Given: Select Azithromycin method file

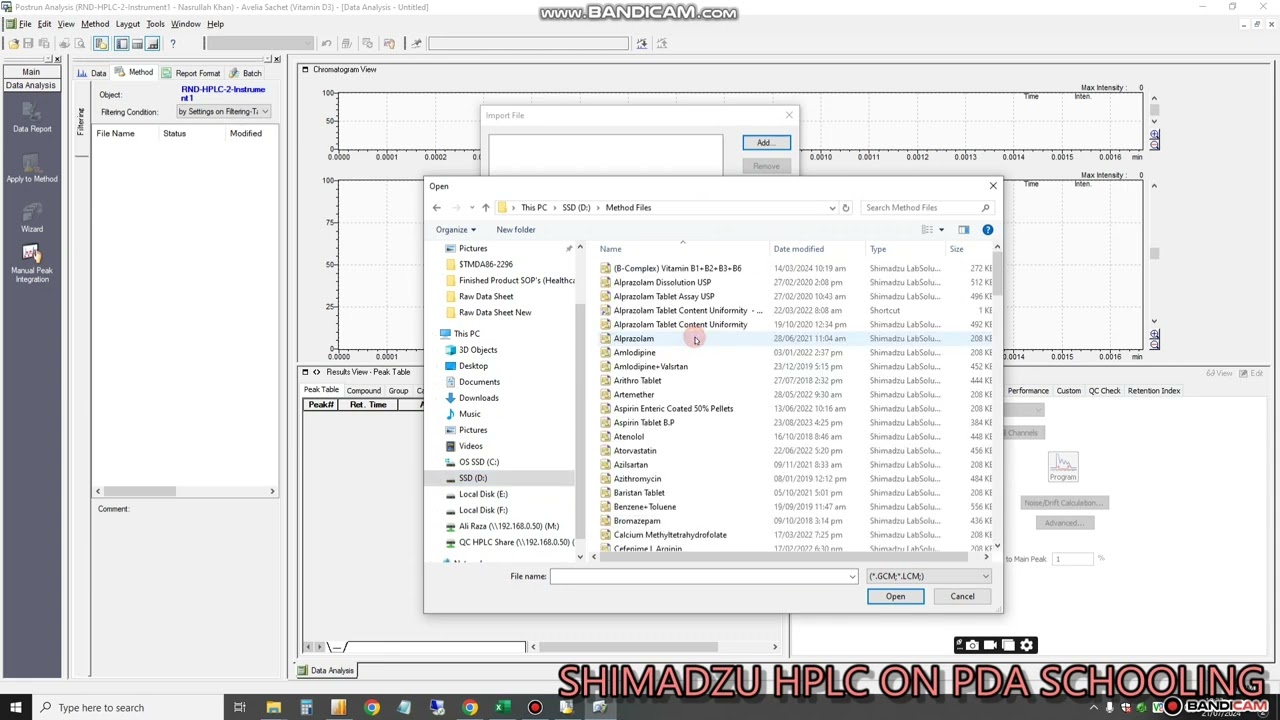Looking at the screenshot, I should point(637,479).
